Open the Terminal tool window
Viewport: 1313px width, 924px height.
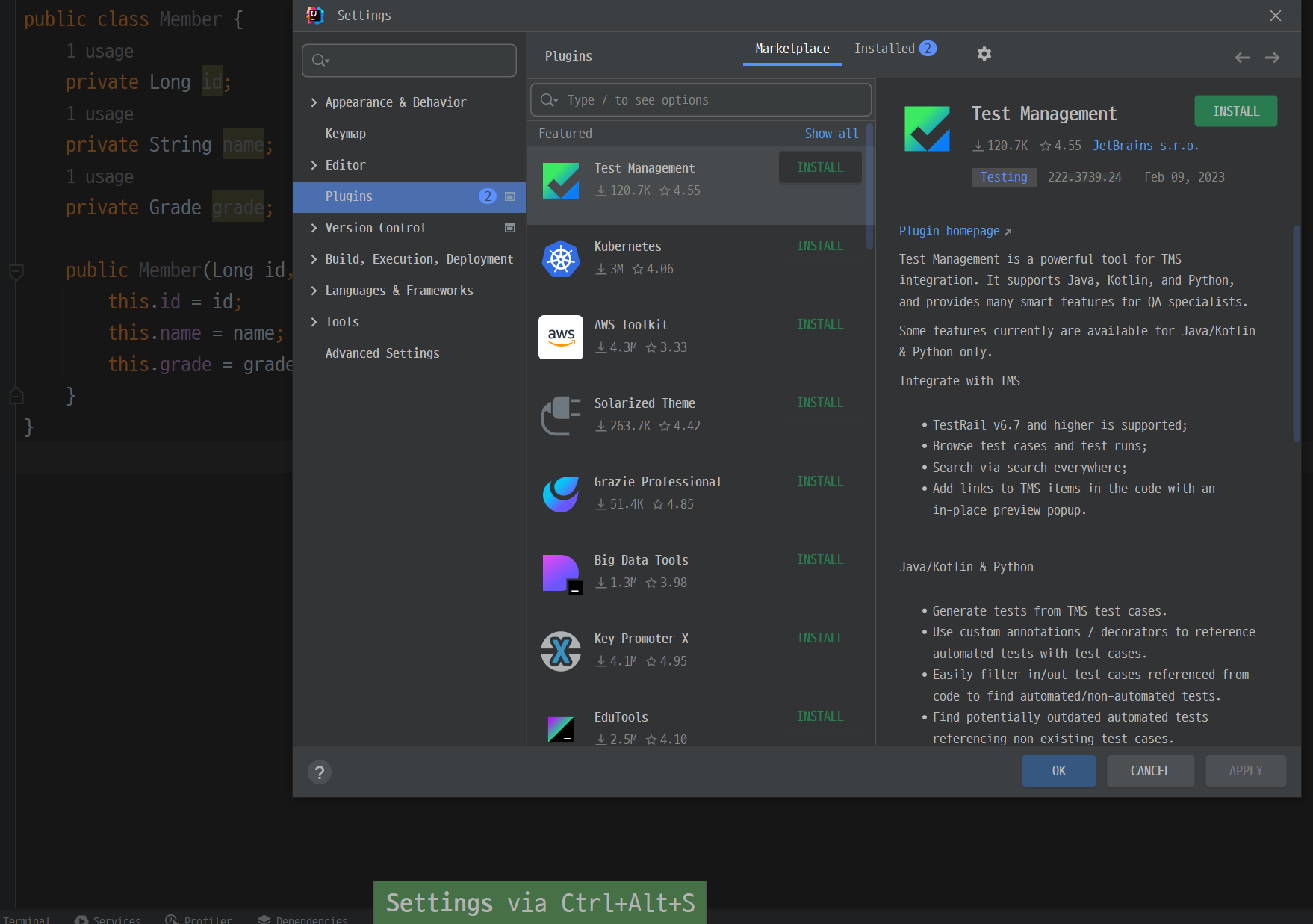(26, 919)
